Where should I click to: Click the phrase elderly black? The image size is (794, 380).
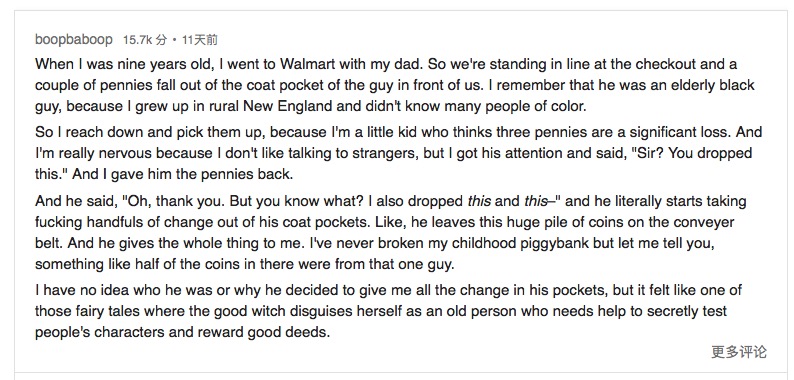(713, 85)
